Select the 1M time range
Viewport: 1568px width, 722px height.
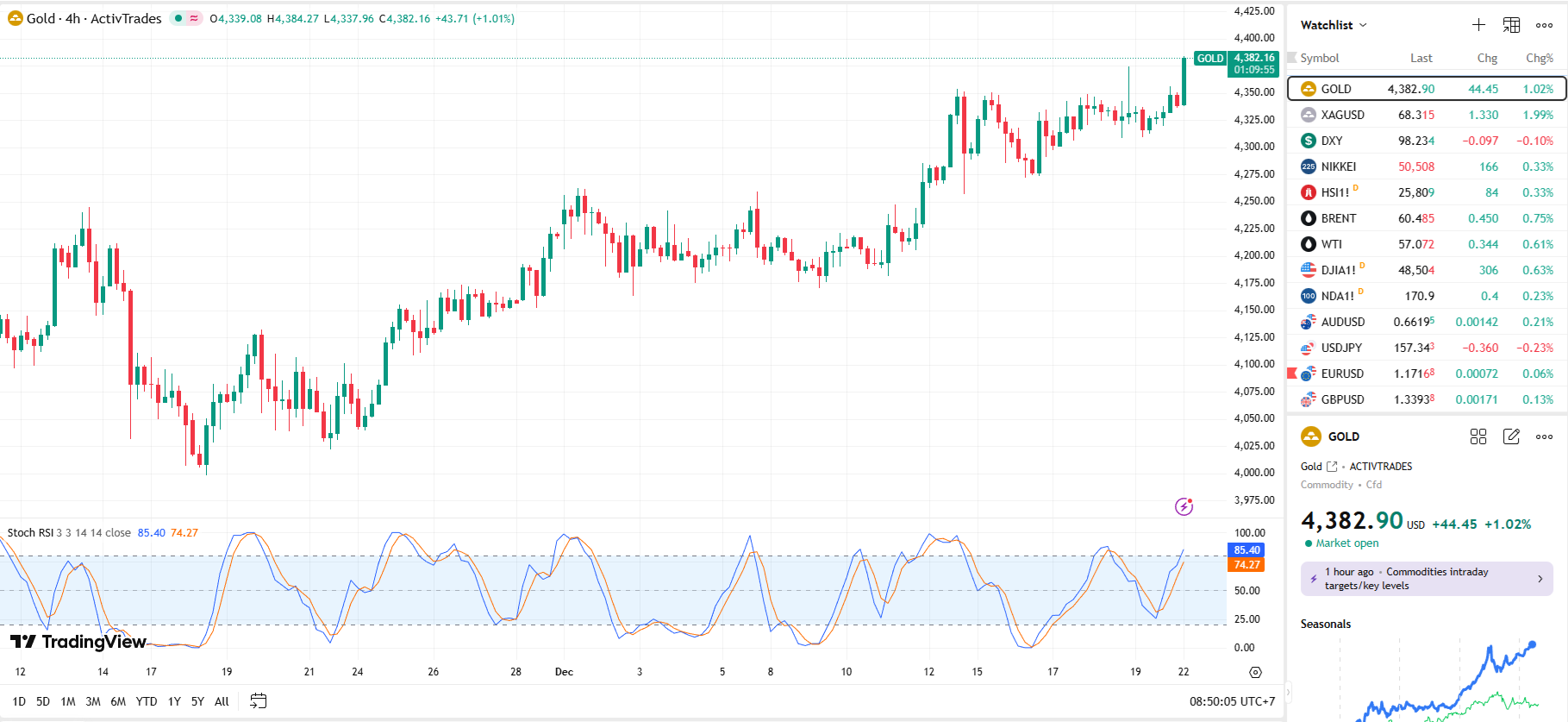[x=68, y=701]
